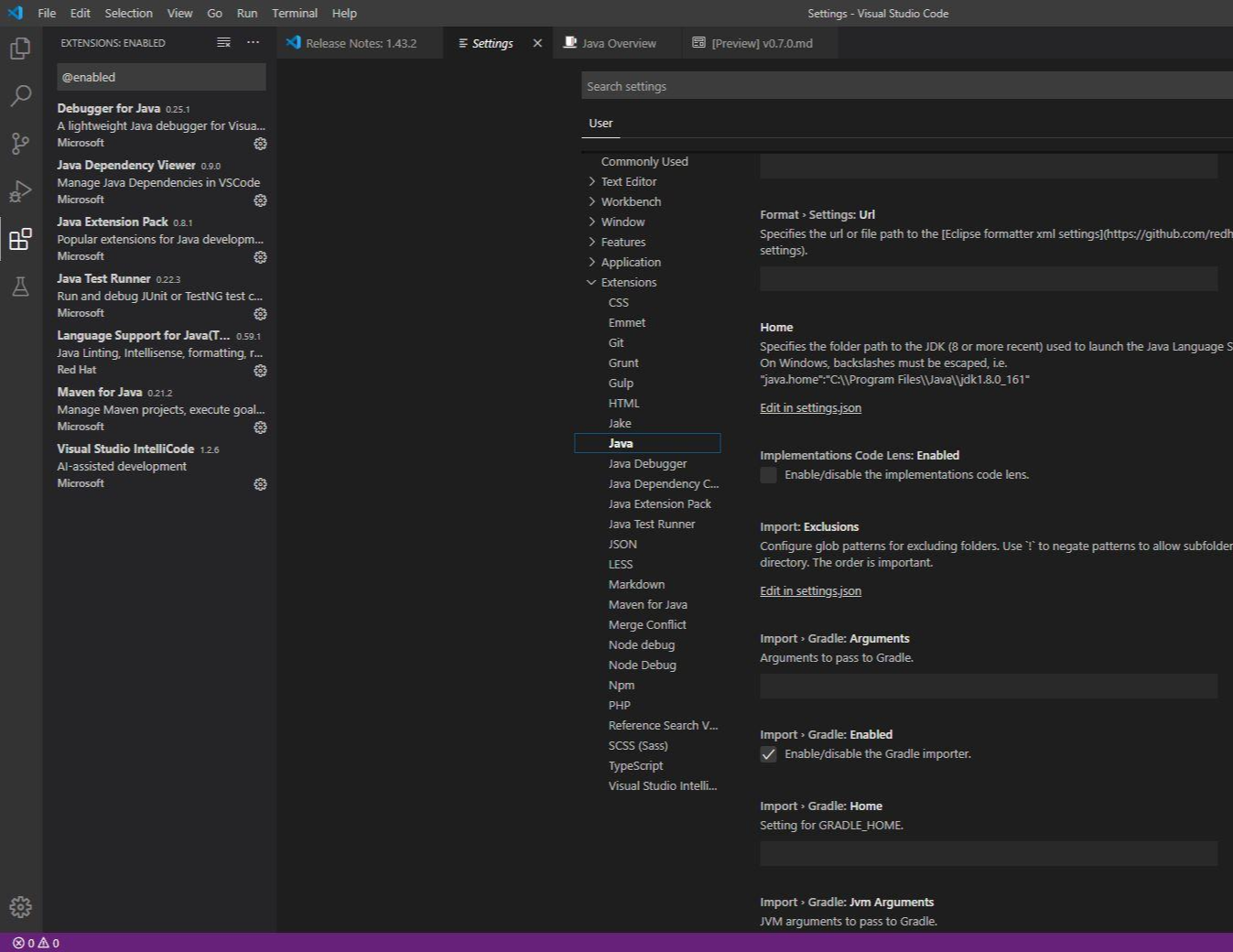This screenshot has height=952, width=1233.
Task: Open the Run menu
Action: tap(247, 13)
